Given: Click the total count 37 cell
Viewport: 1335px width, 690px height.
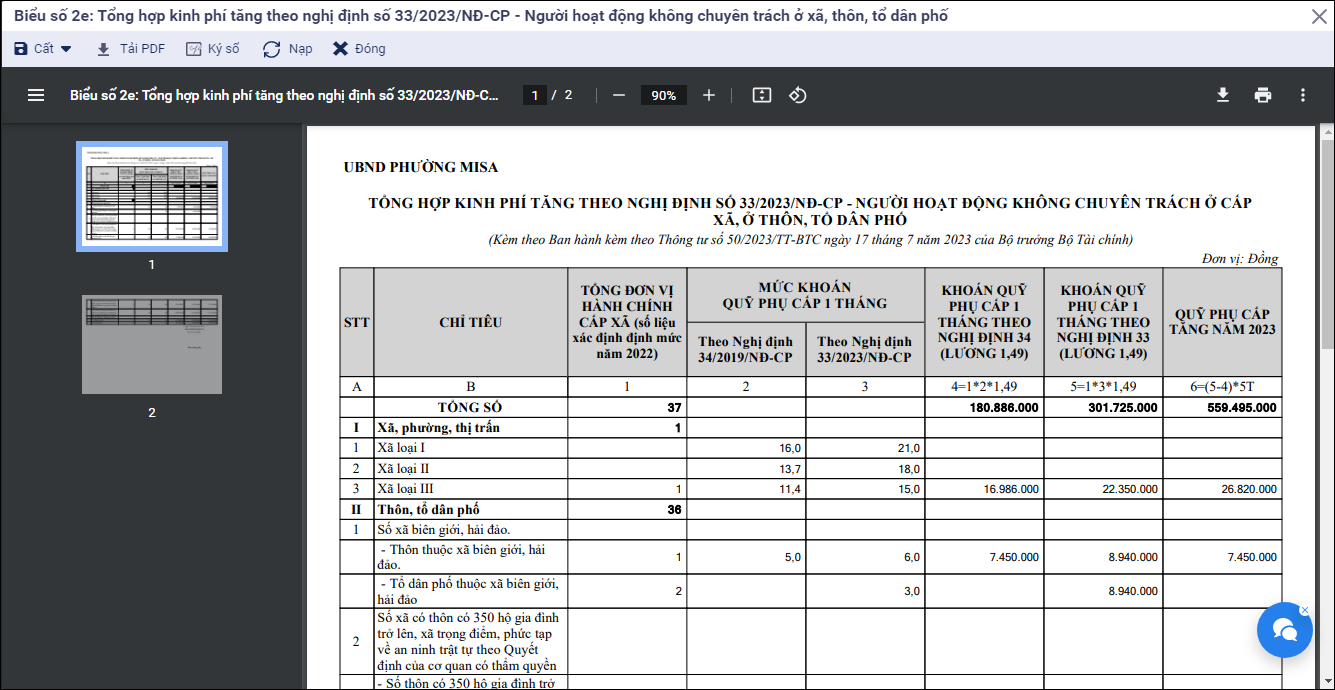Looking at the screenshot, I should pyautogui.click(x=627, y=408).
